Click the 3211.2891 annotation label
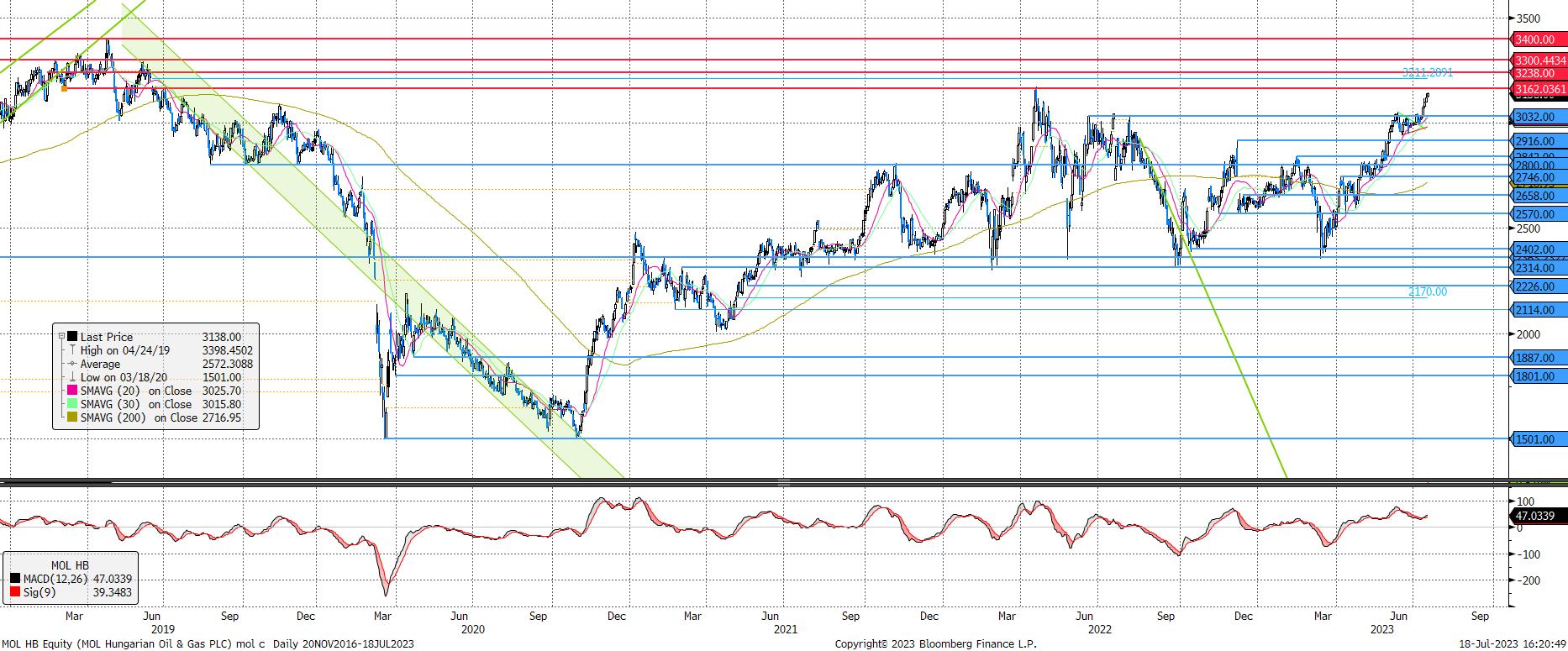Image resolution: width=1568 pixels, height=651 pixels. [x=1428, y=73]
